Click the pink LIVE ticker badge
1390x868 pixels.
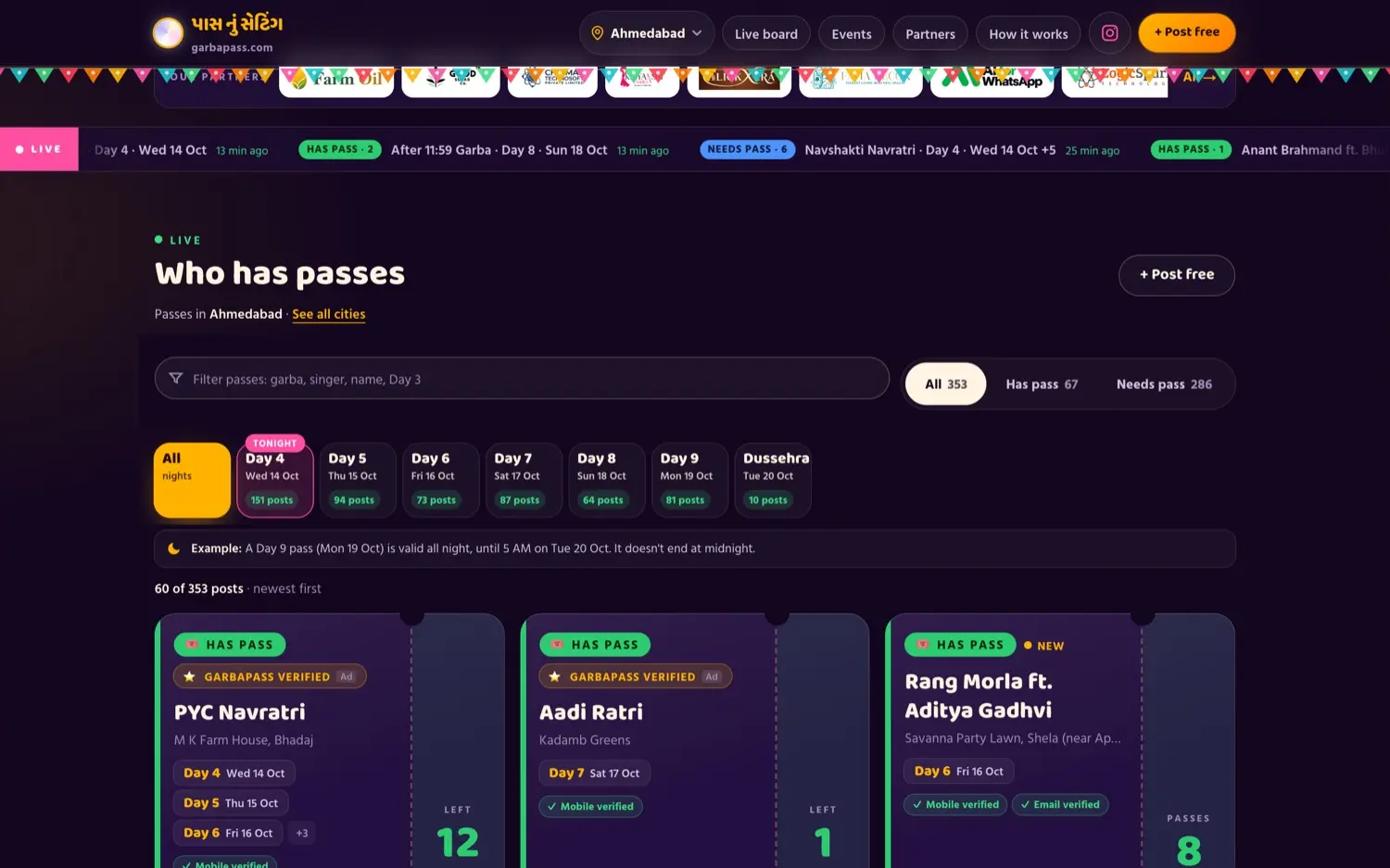point(38,149)
